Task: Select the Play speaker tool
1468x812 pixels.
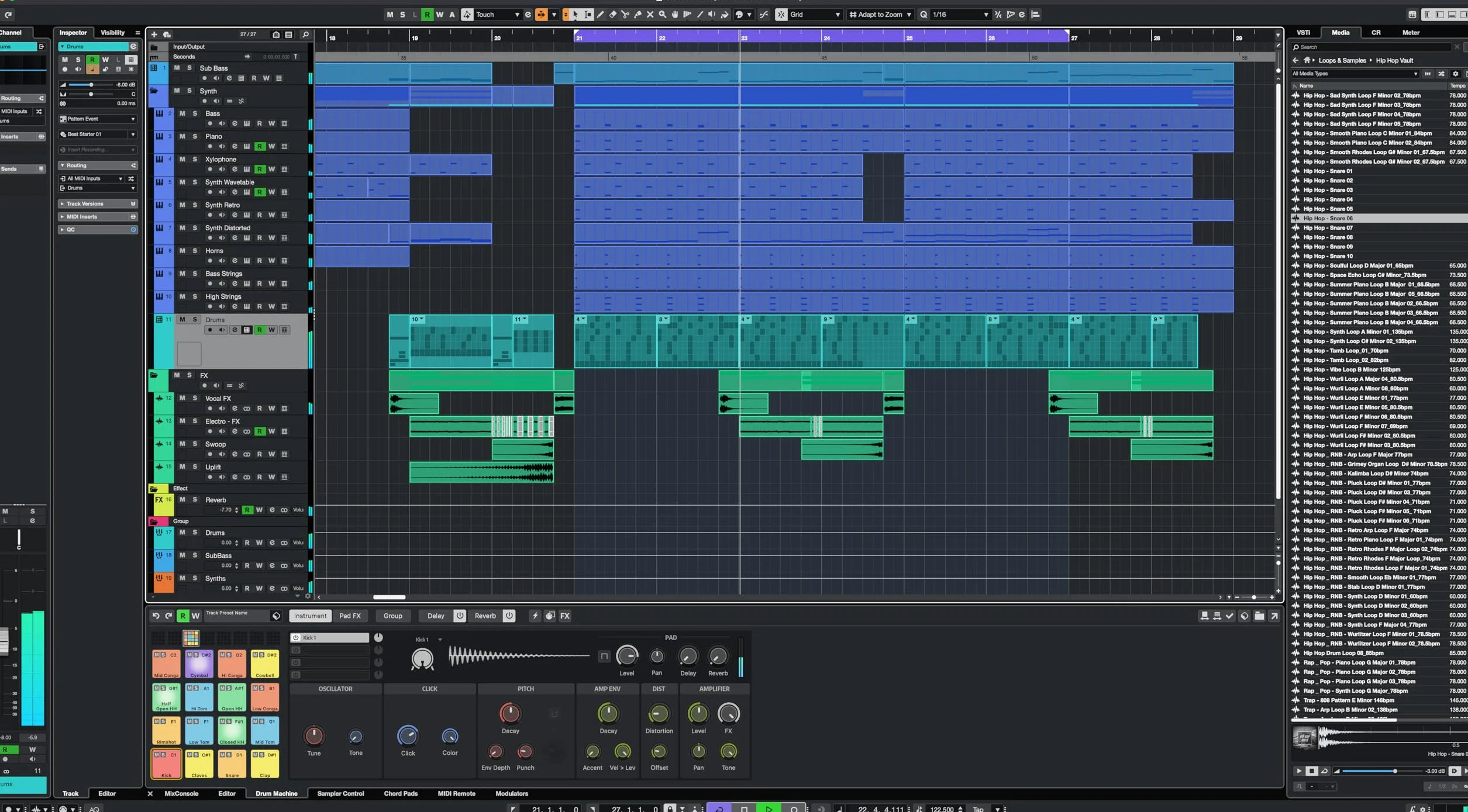Action: pos(712,15)
